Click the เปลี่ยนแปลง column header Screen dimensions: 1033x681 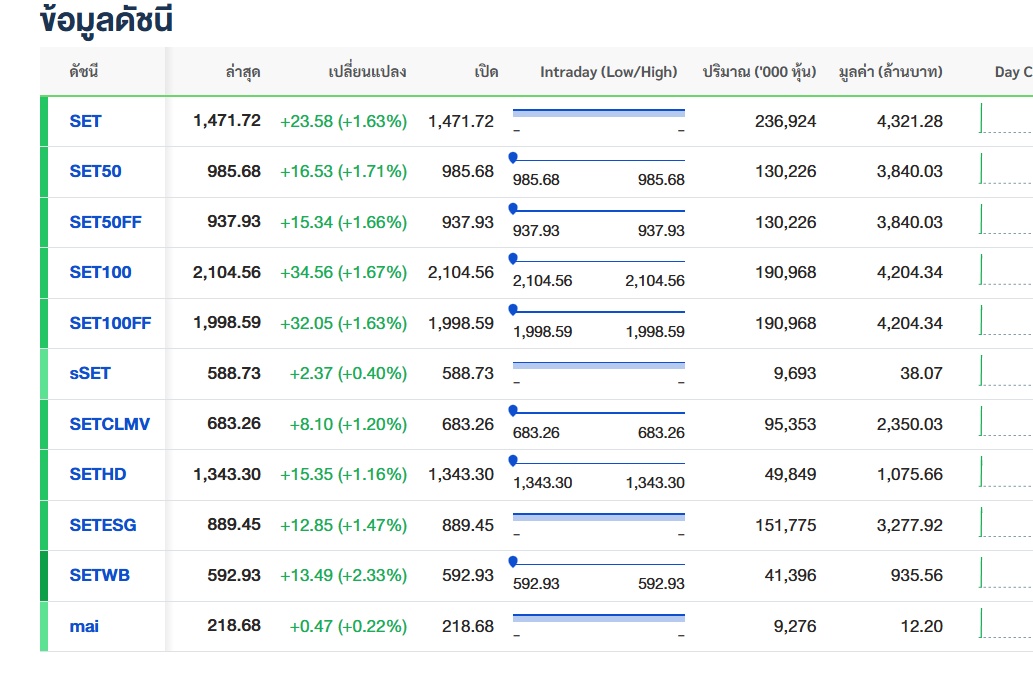point(367,72)
